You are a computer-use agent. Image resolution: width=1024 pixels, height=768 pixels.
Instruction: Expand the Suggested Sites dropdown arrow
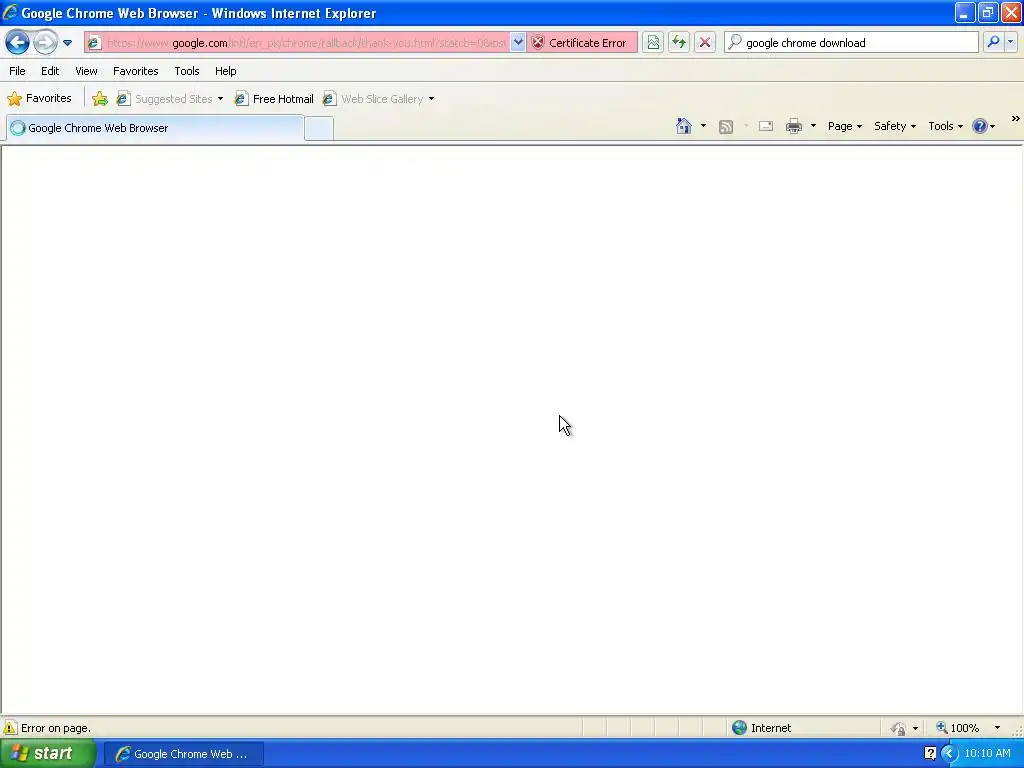click(x=221, y=99)
